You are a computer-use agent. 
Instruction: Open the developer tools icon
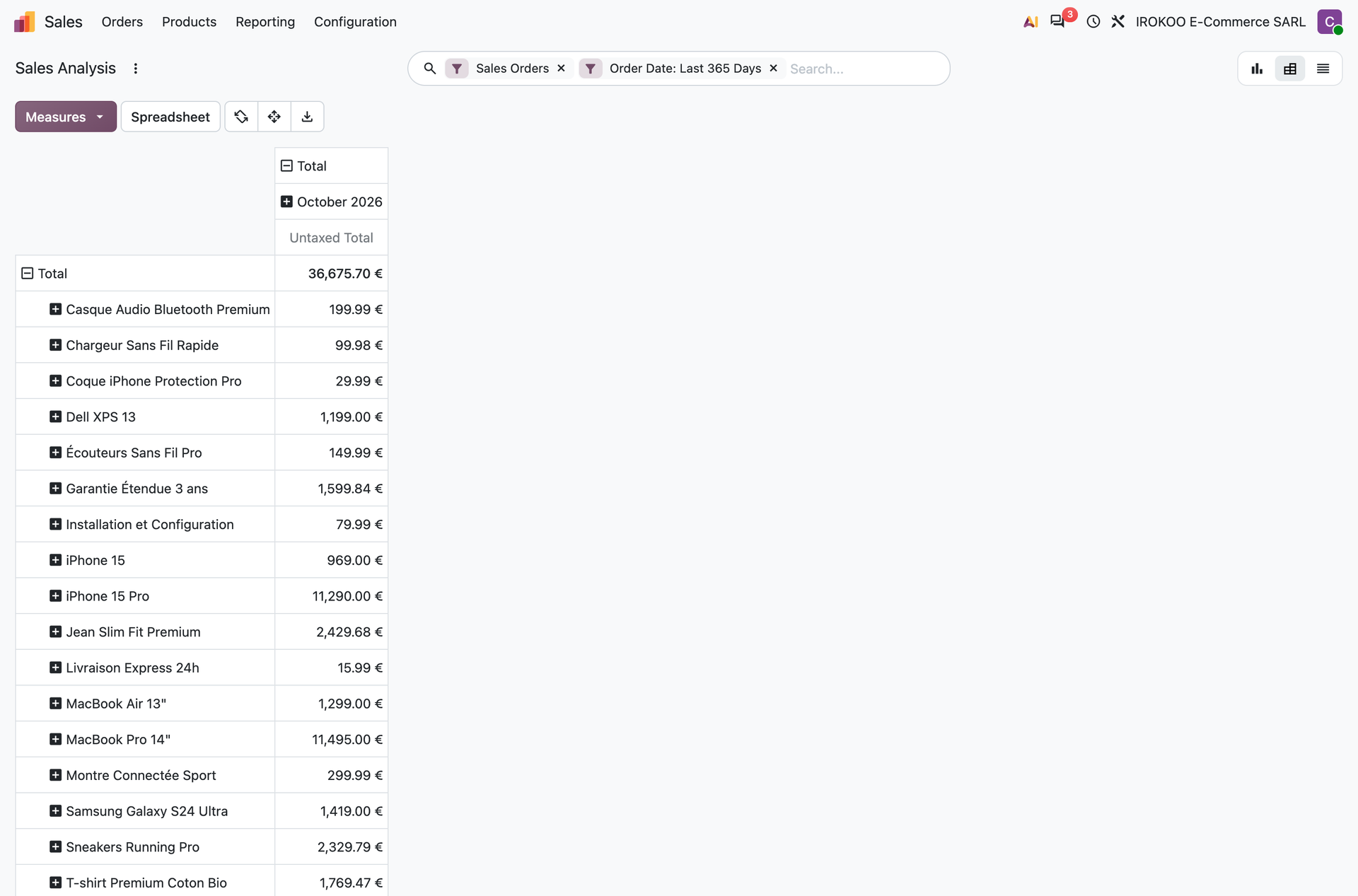point(1118,22)
